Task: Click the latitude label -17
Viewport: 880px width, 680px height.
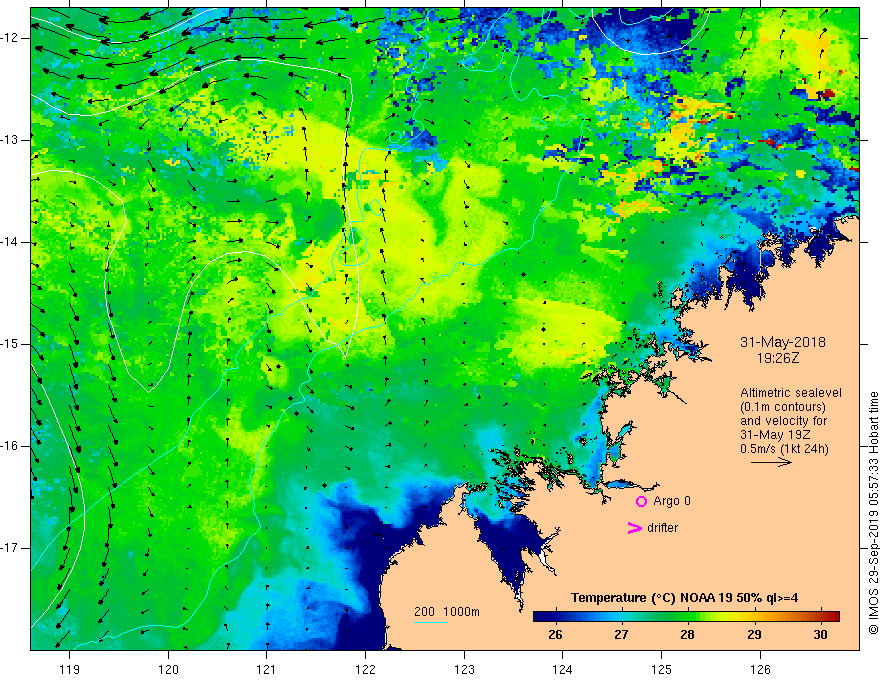Action: pyautogui.click(x=11, y=548)
